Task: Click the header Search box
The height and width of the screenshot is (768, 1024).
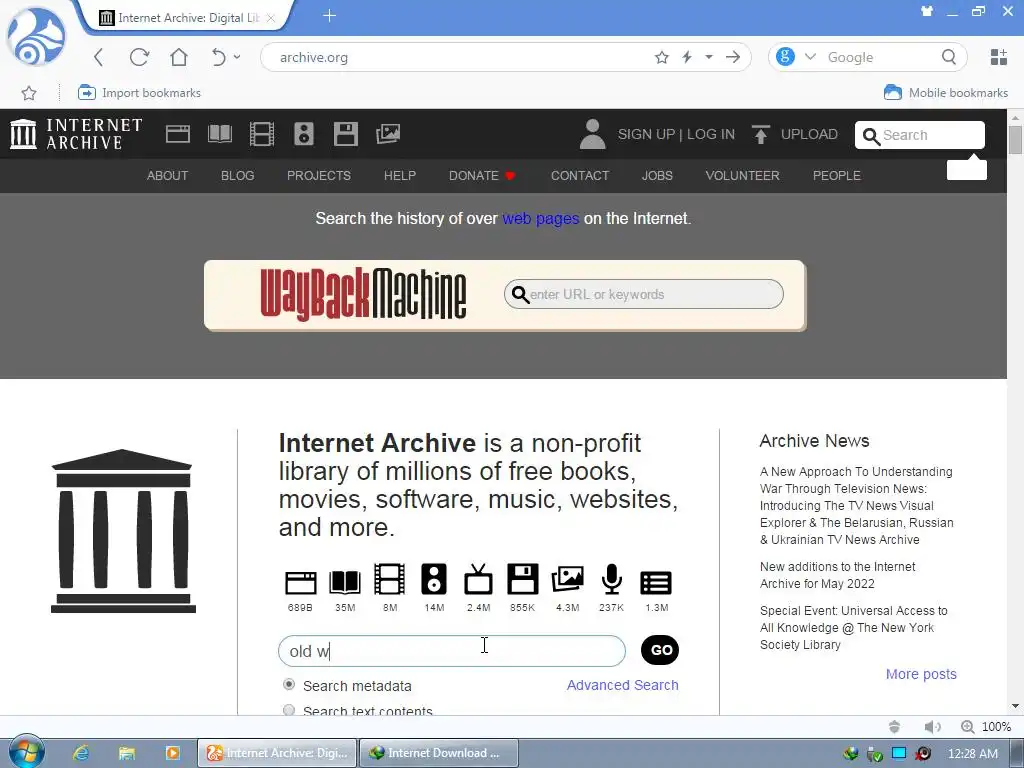Action: [x=920, y=135]
